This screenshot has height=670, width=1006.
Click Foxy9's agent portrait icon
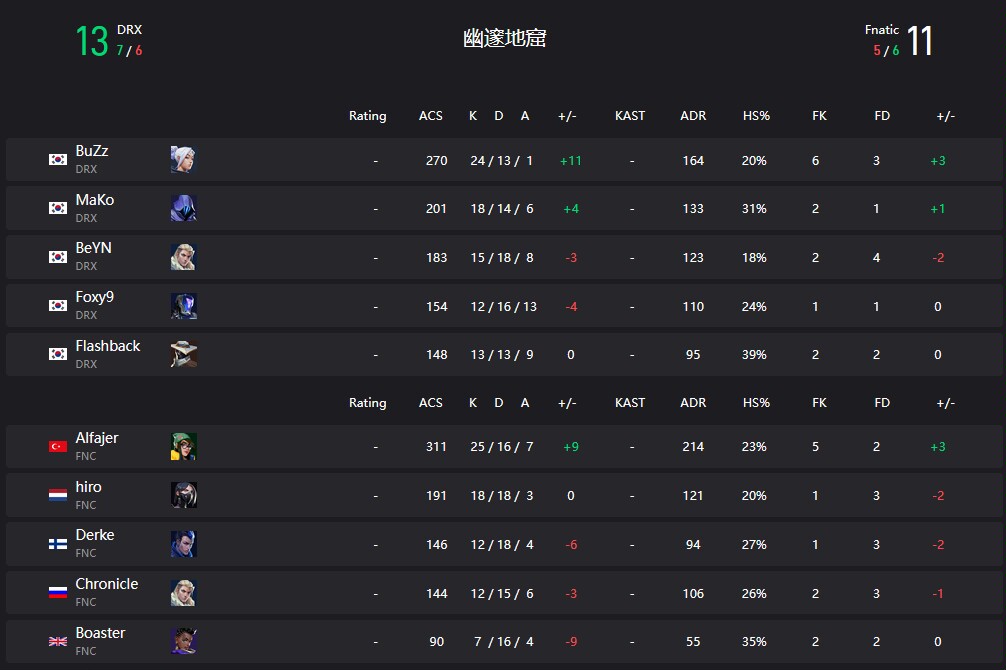click(183, 306)
